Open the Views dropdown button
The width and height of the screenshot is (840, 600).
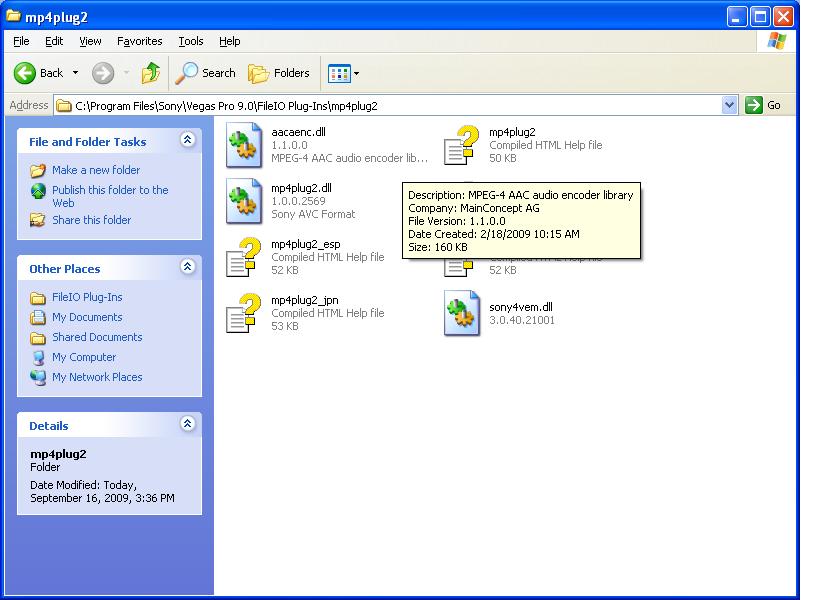(x=343, y=73)
